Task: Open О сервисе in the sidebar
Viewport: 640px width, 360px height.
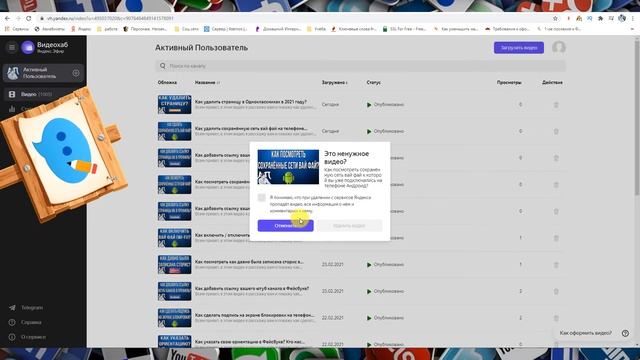Action: 28,337
